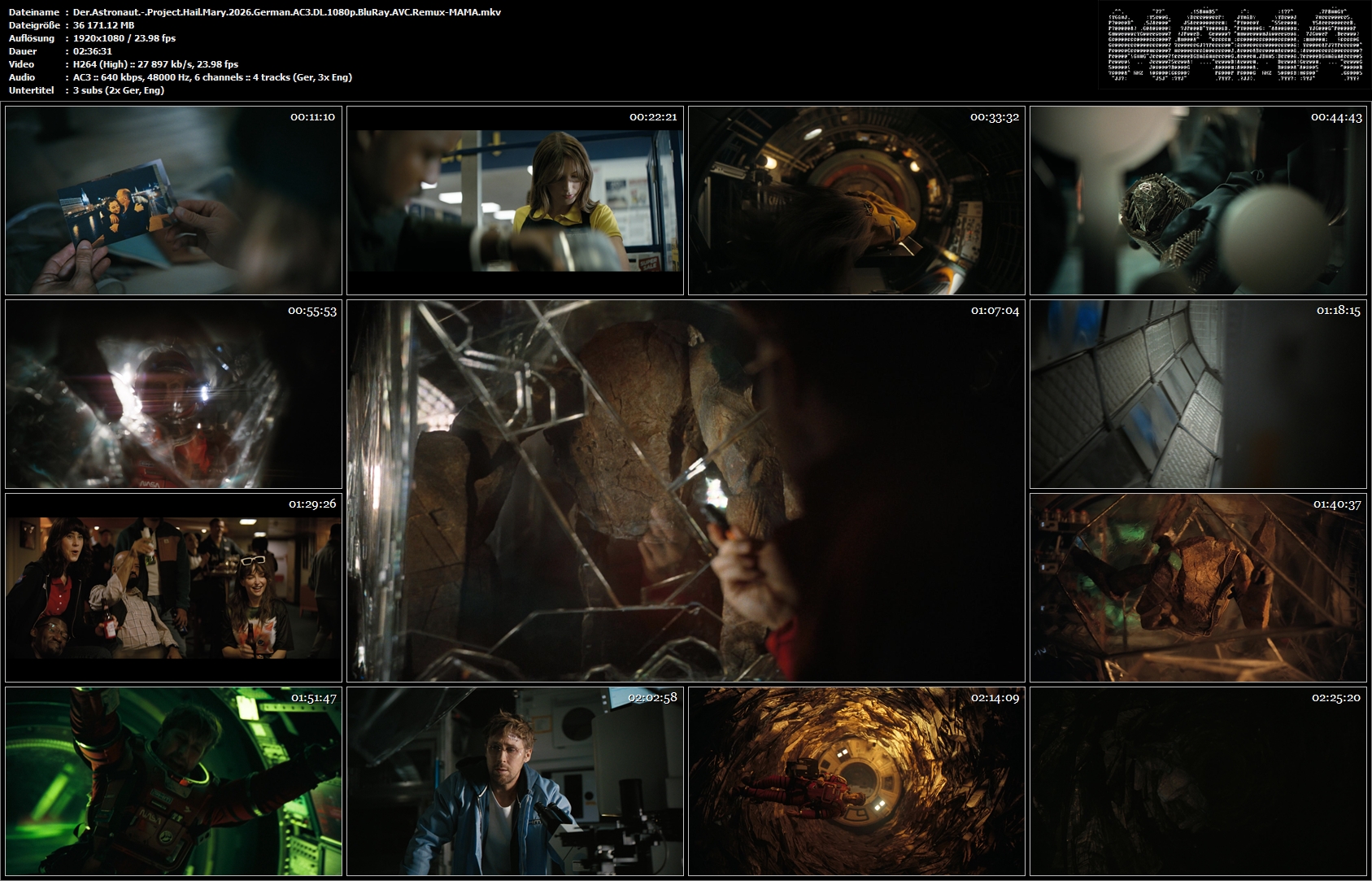Click the thumbnail stamped 01:18:15
This screenshot has width=1372, height=881.
[1198, 394]
